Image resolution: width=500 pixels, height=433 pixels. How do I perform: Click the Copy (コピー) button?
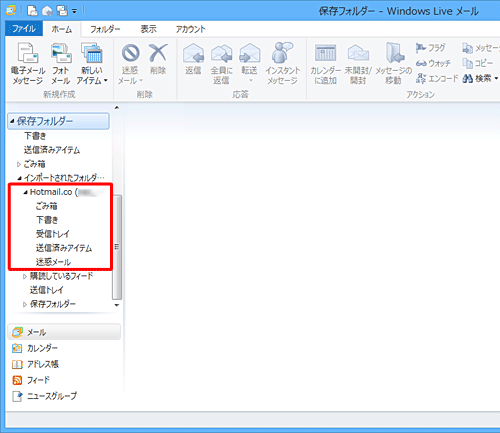(478, 63)
